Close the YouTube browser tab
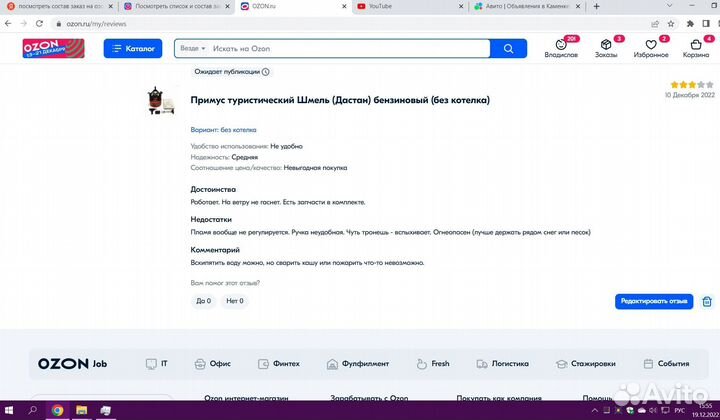 [x=461, y=6]
